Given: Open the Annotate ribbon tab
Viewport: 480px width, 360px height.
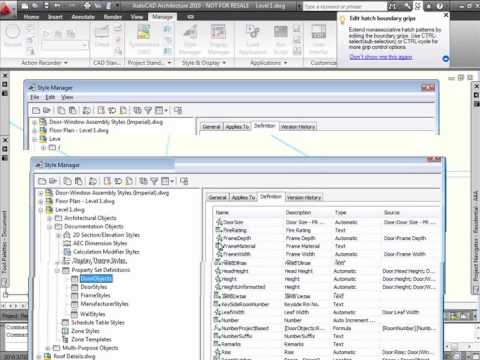Looking at the screenshot, I should coord(83,17).
